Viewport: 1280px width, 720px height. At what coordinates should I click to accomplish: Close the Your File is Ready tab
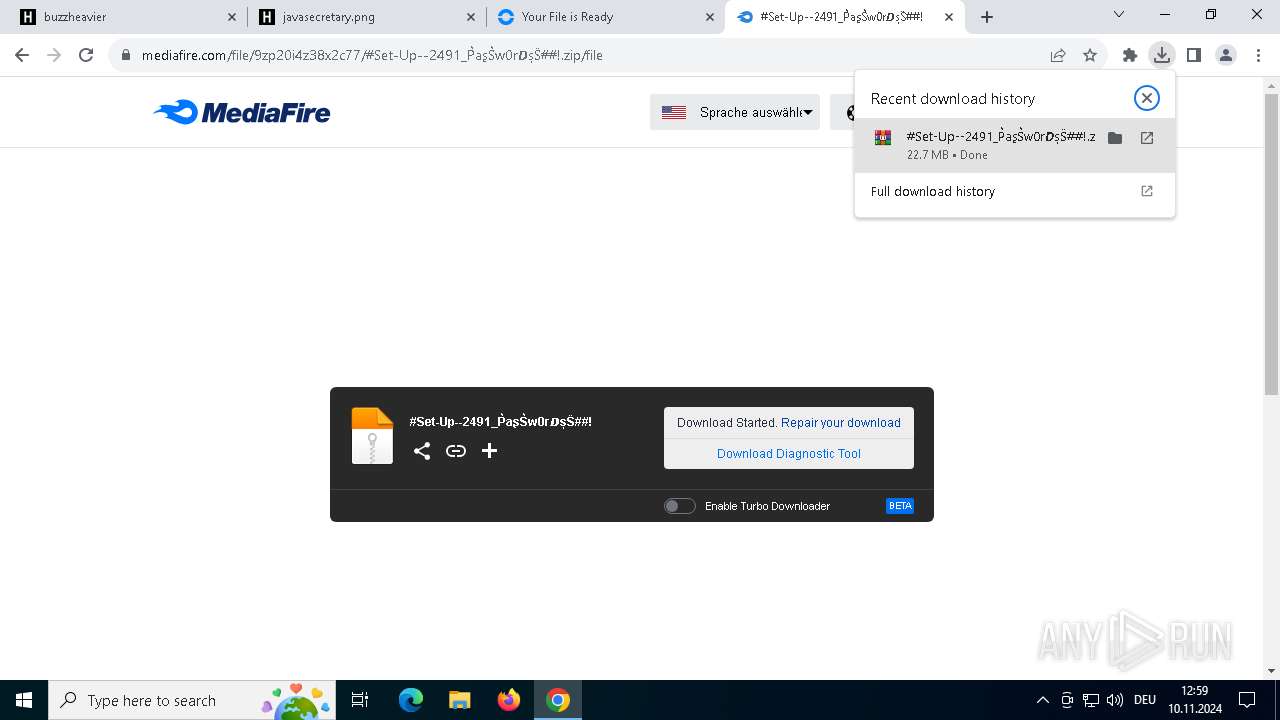[x=709, y=17]
